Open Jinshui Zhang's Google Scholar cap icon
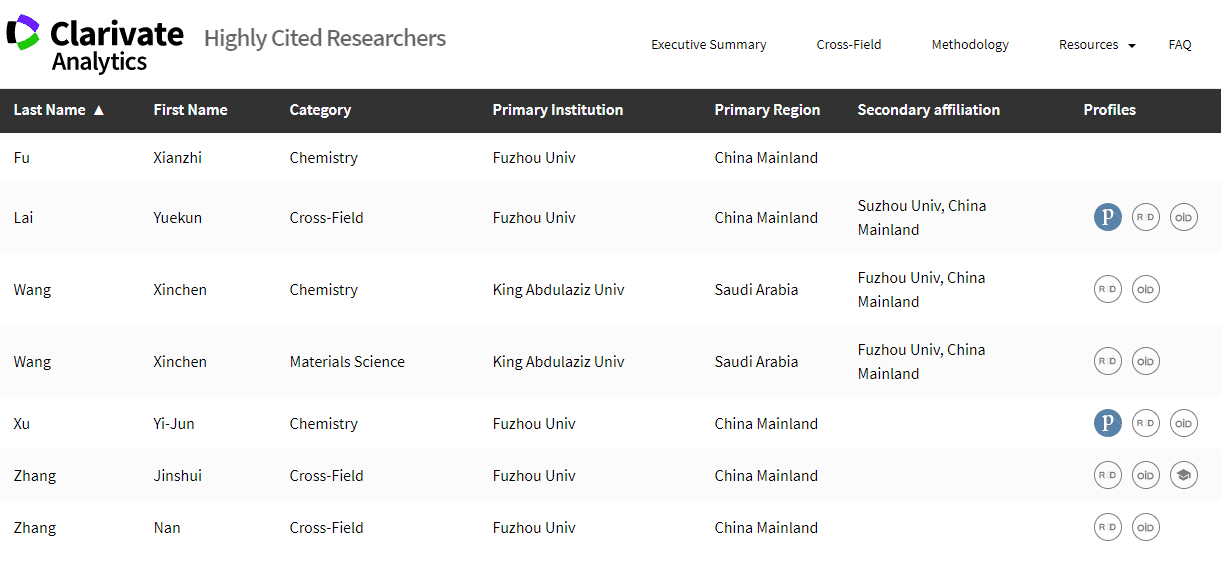Image resolution: width=1221 pixels, height=564 pixels. [1183, 475]
